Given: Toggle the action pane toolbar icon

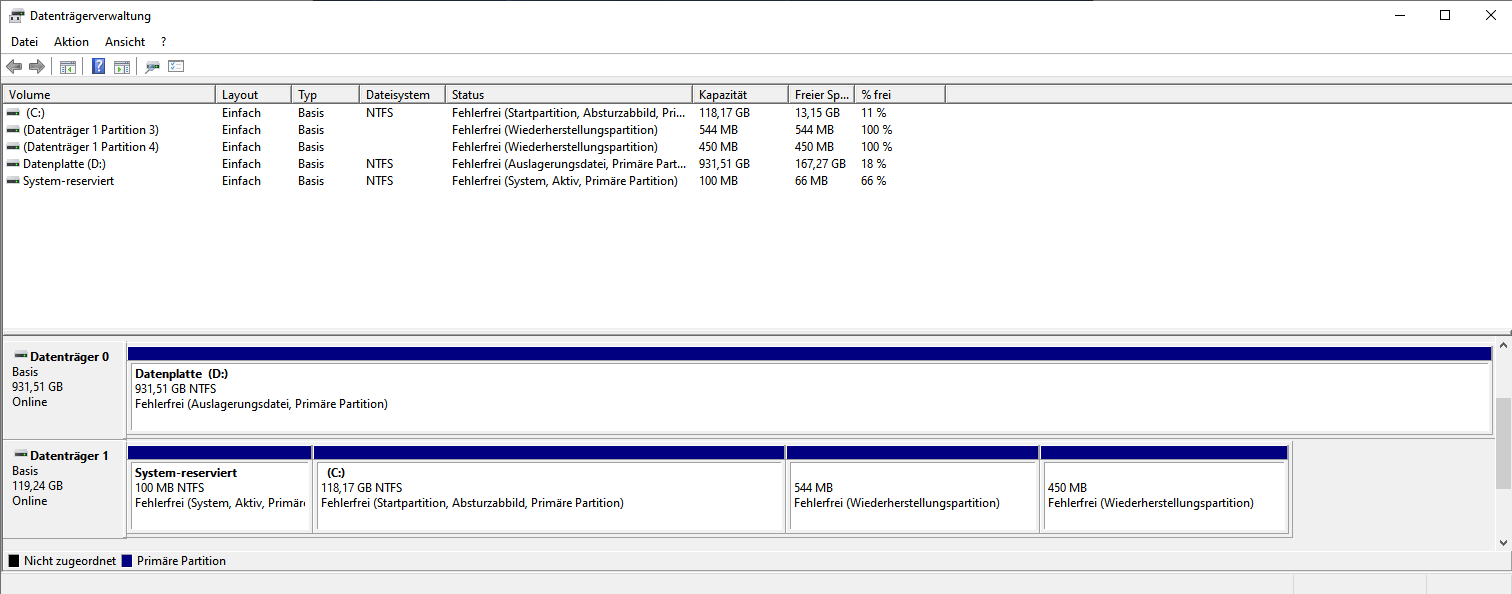Looking at the screenshot, I should point(122,67).
